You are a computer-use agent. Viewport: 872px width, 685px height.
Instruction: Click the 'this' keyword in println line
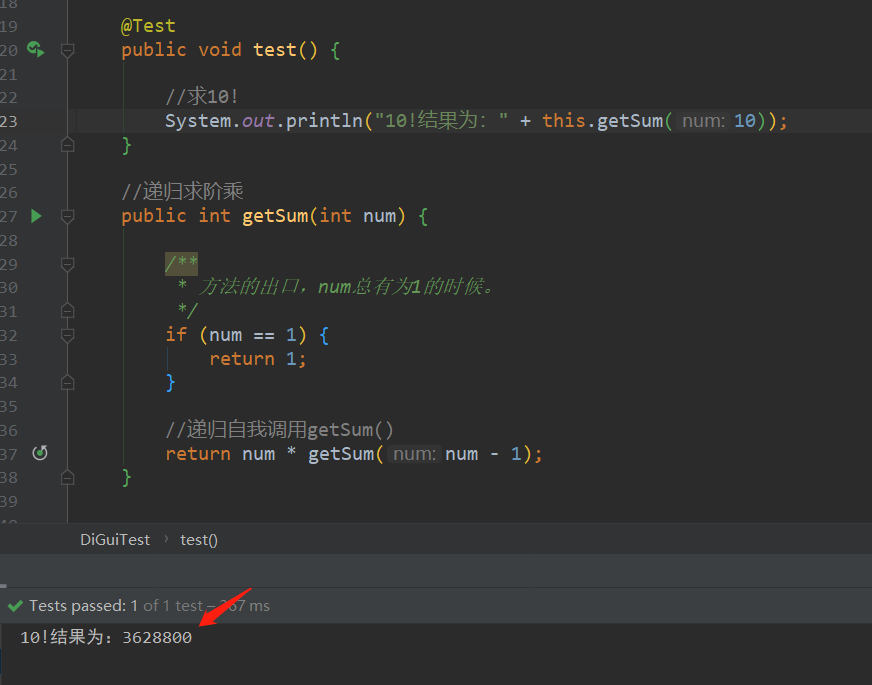(563, 121)
